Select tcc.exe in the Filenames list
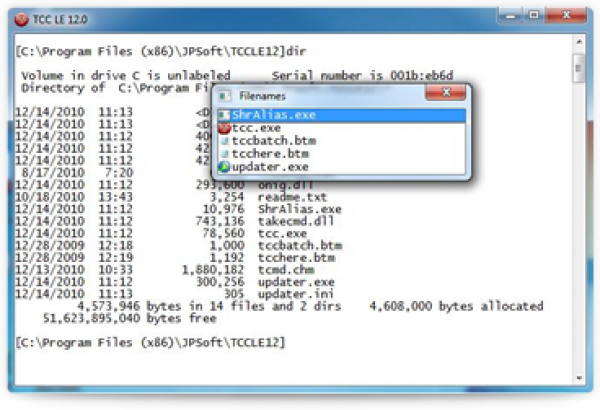The image size is (600, 410). click(x=341, y=128)
